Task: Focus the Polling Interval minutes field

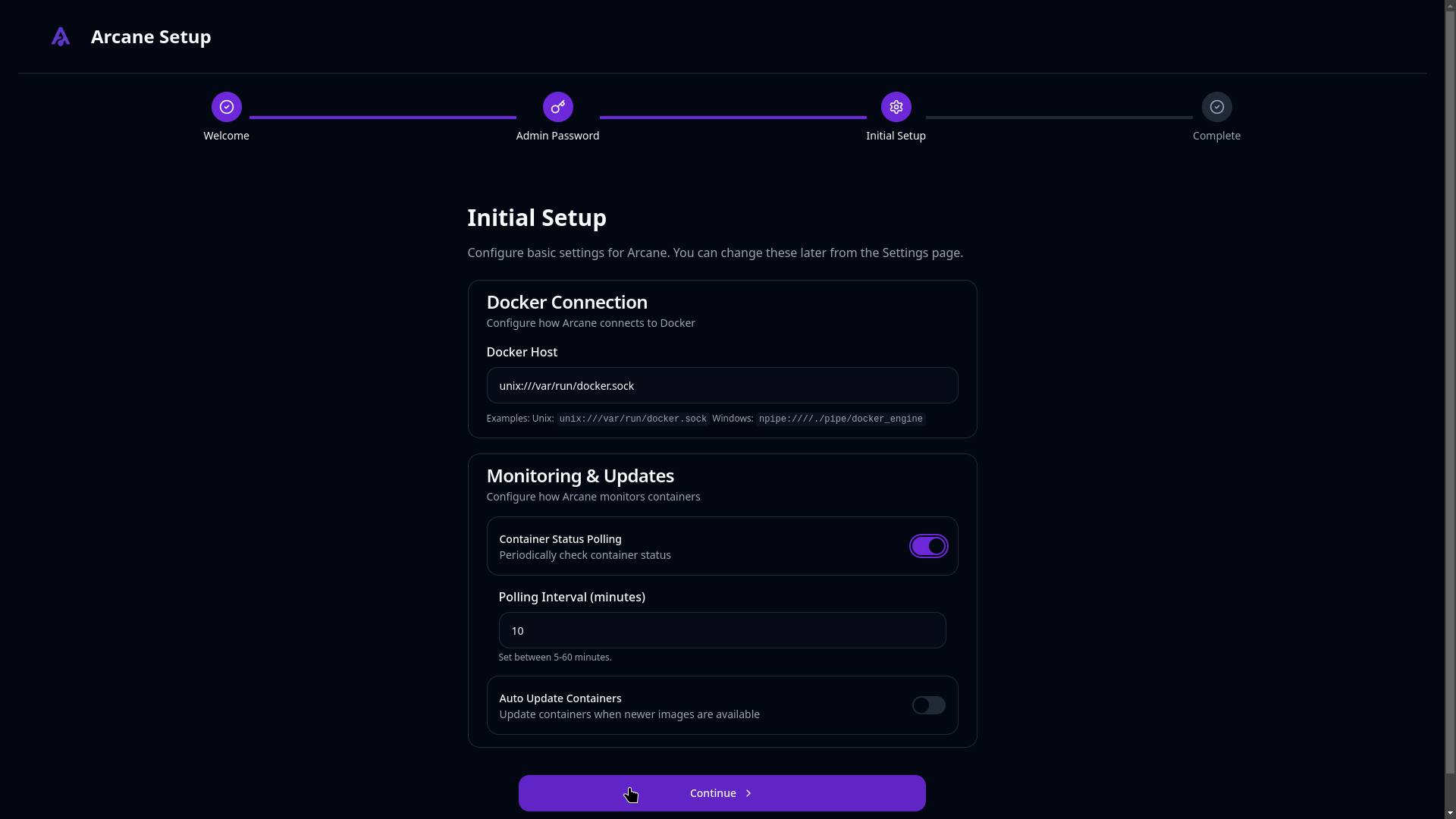Action: click(722, 630)
